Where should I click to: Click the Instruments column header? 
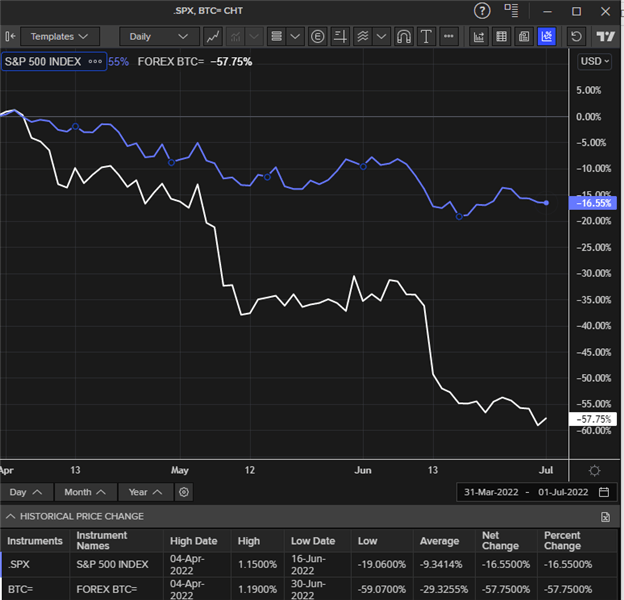pos(35,541)
